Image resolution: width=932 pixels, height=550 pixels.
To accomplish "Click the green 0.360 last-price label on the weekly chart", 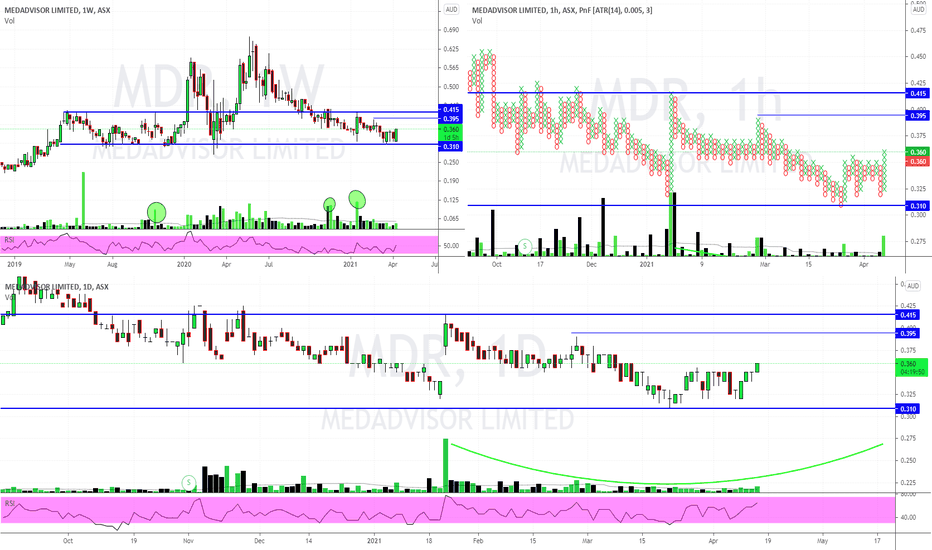I will (451, 133).
